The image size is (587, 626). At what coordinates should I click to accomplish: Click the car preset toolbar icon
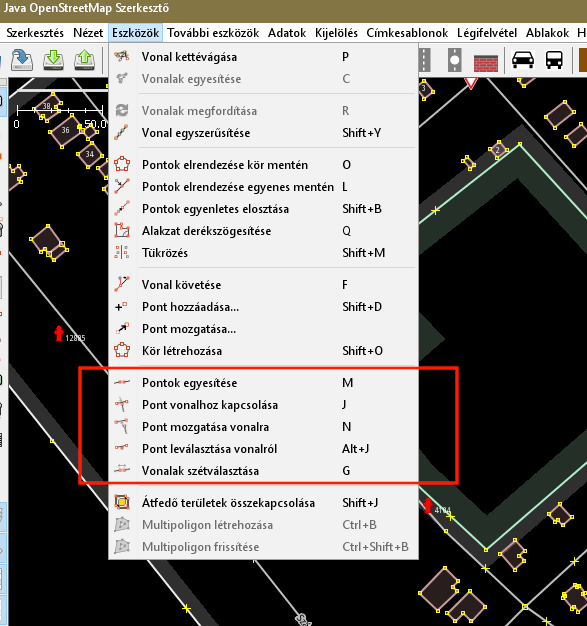pyautogui.click(x=523, y=60)
